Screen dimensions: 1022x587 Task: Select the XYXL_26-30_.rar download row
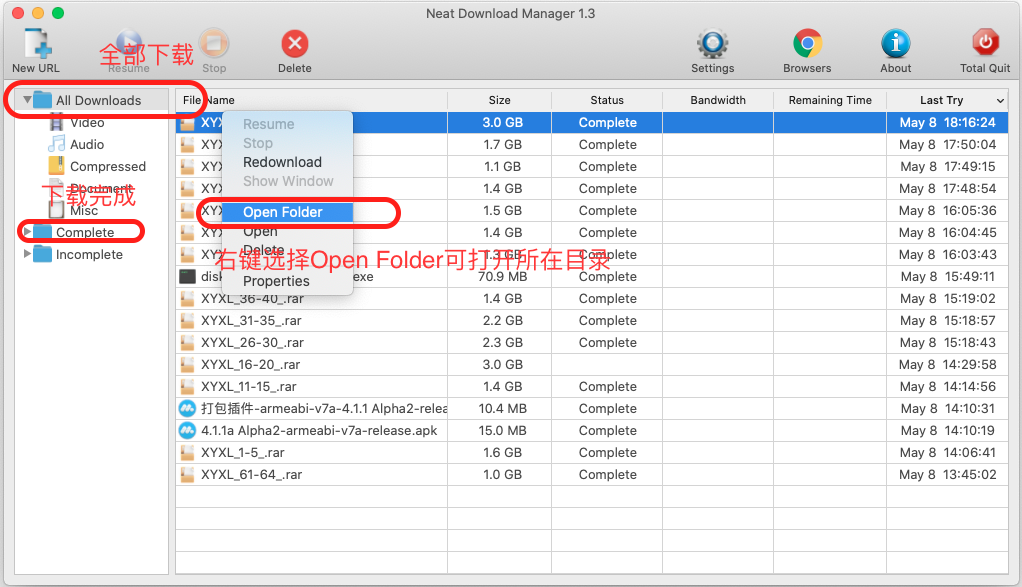(252, 343)
